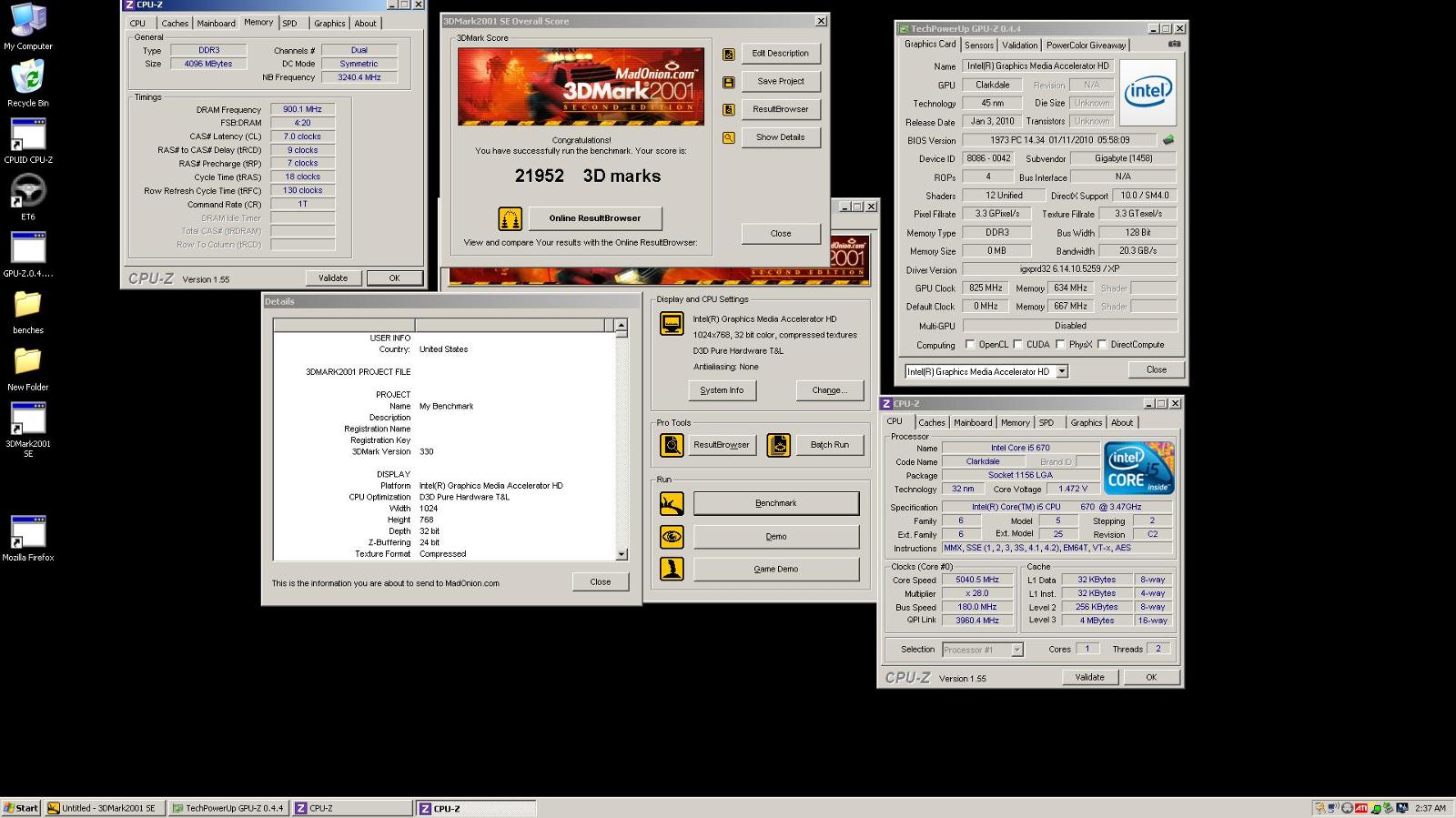The width and height of the screenshot is (1456, 818).
Task: Click the Game Demo joystick icon
Action: (x=672, y=570)
